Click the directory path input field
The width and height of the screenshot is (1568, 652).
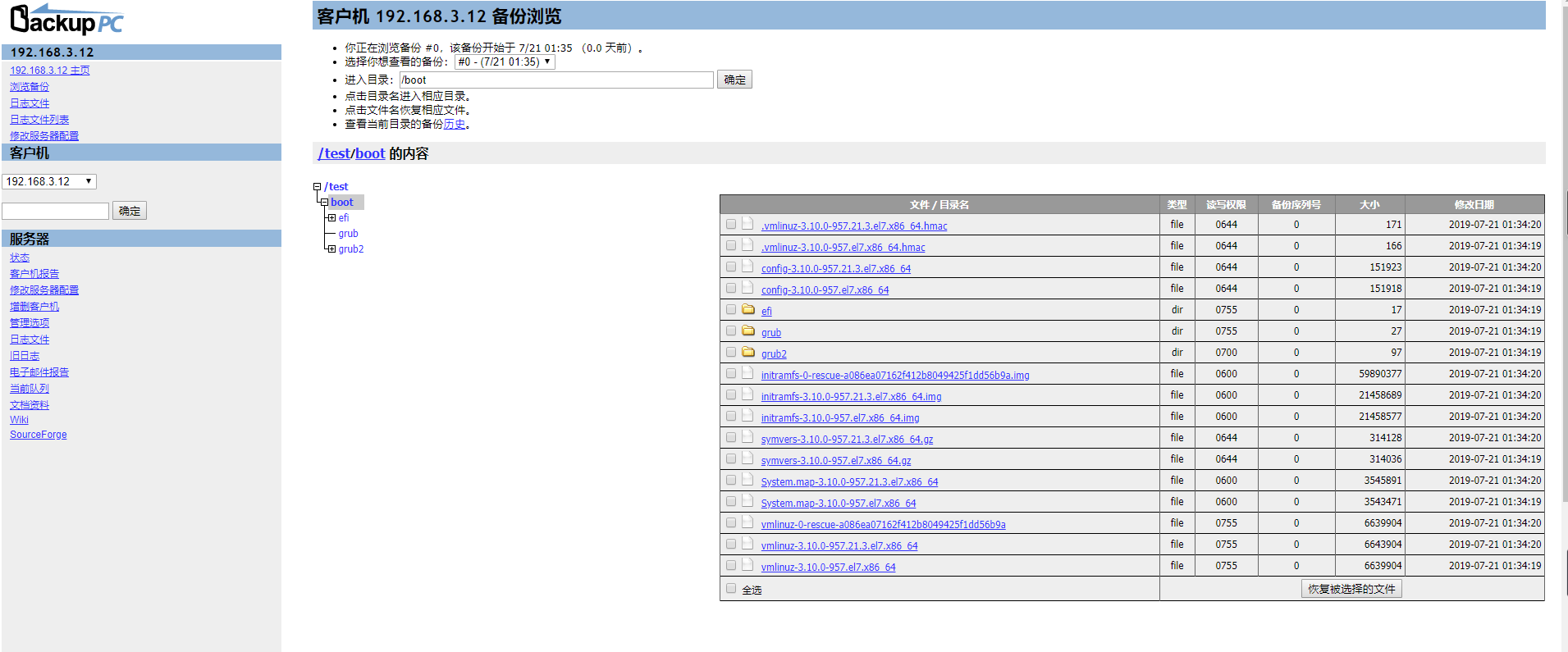pos(556,80)
